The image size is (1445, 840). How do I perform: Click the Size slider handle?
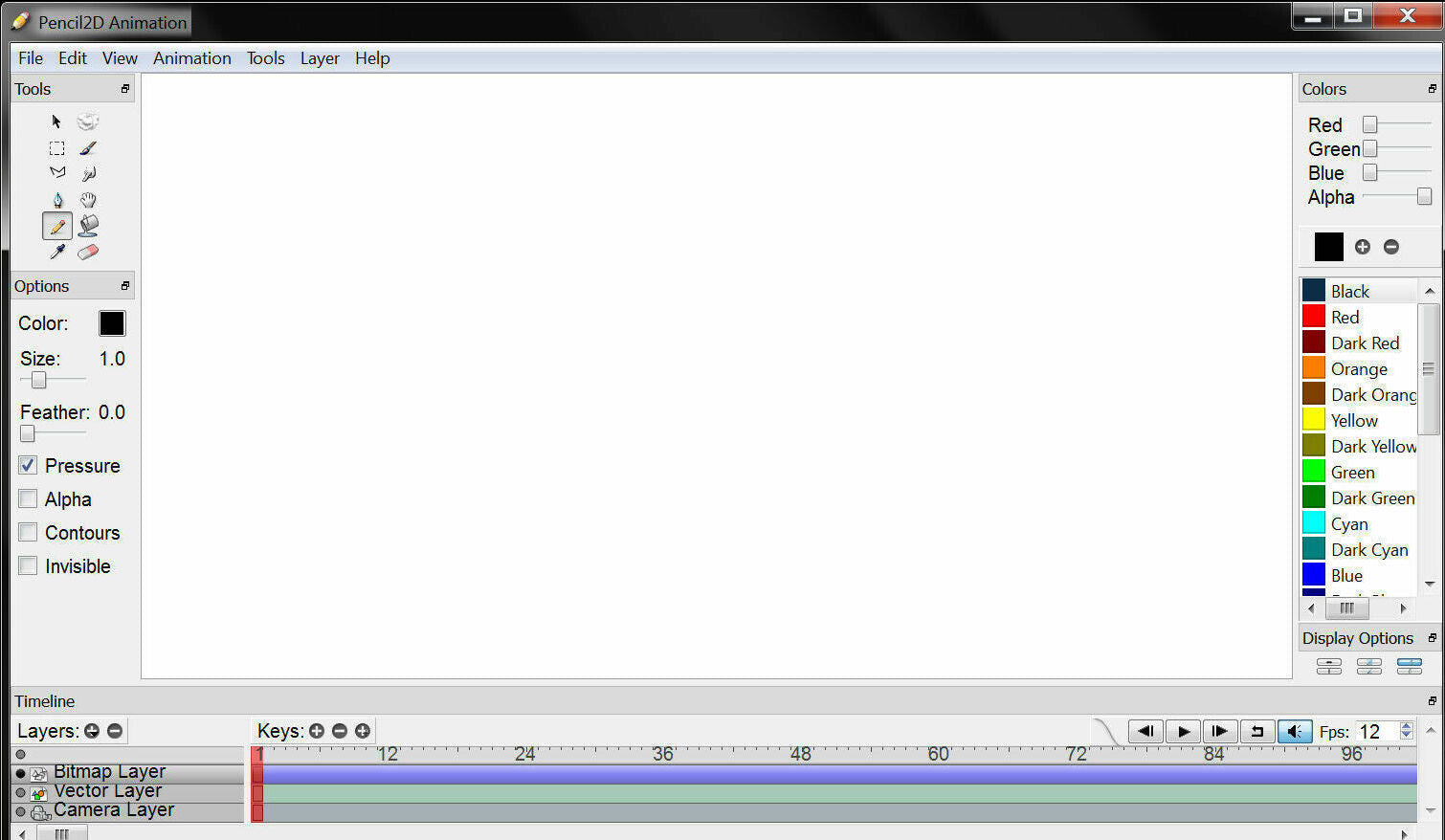coord(38,380)
